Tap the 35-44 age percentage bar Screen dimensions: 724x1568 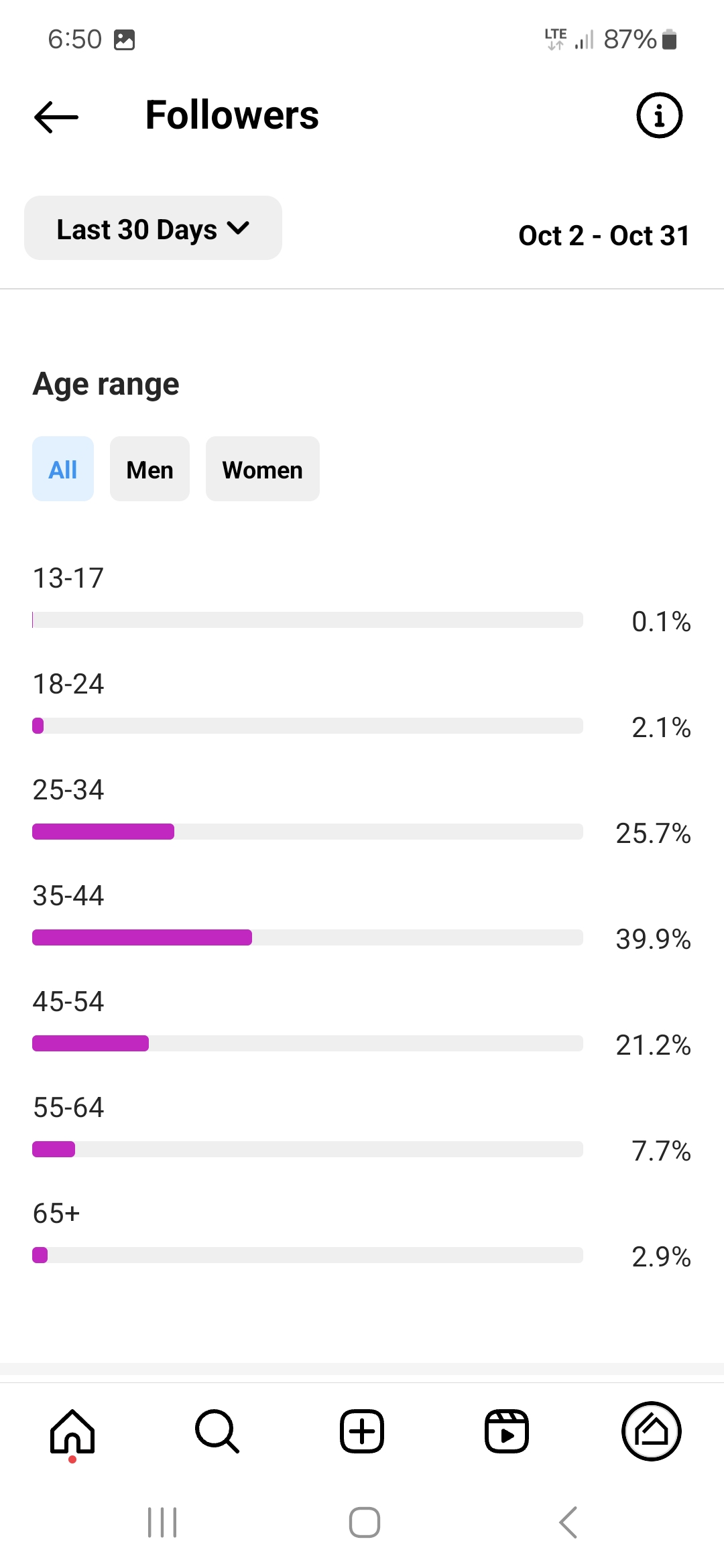[x=307, y=937]
